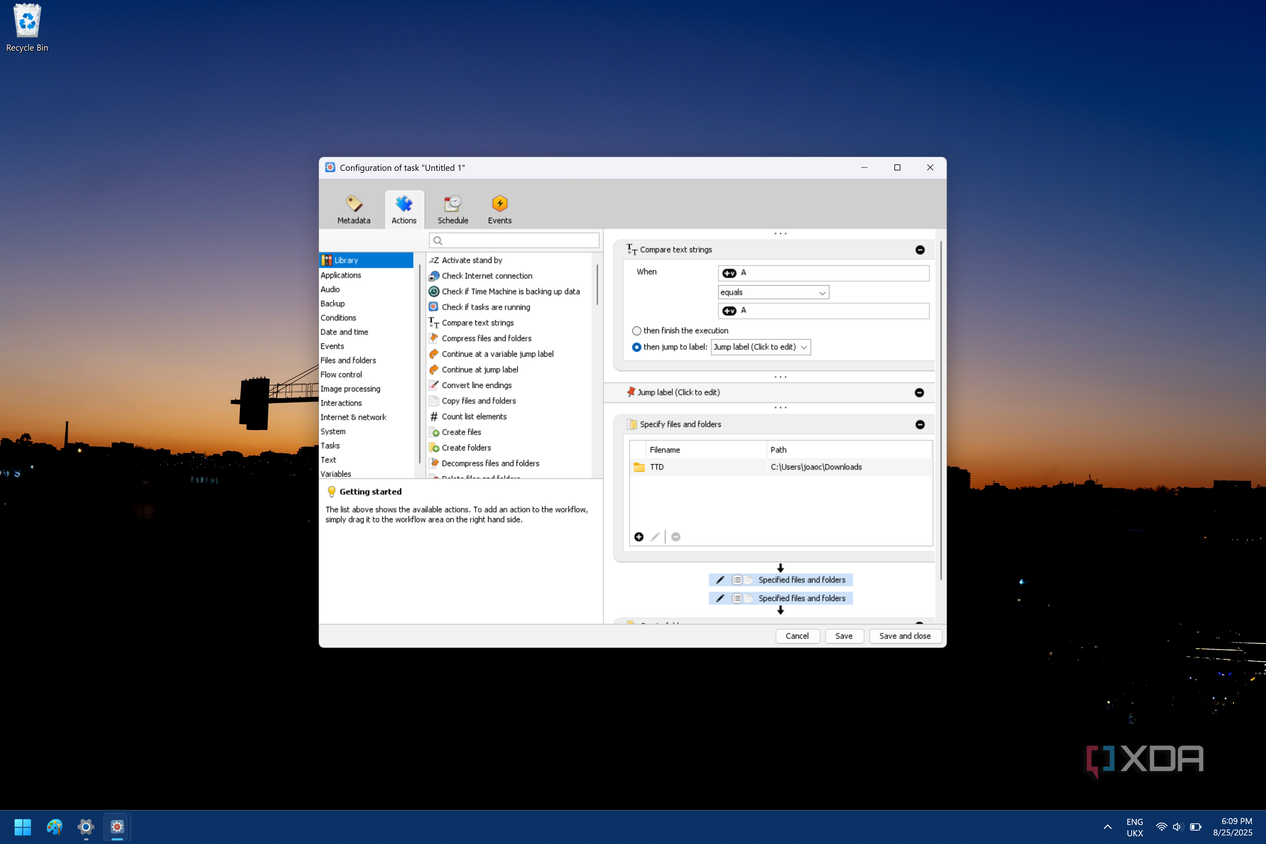Select the Conditions category
The width and height of the screenshot is (1266, 844).
(338, 318)
